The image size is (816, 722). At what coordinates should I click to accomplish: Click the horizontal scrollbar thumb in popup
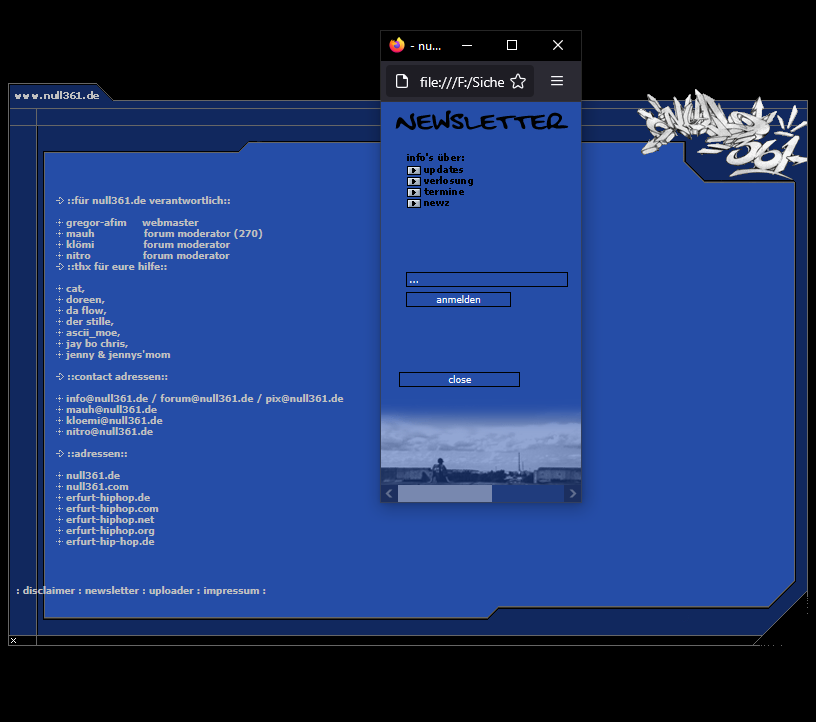(444, 494)
